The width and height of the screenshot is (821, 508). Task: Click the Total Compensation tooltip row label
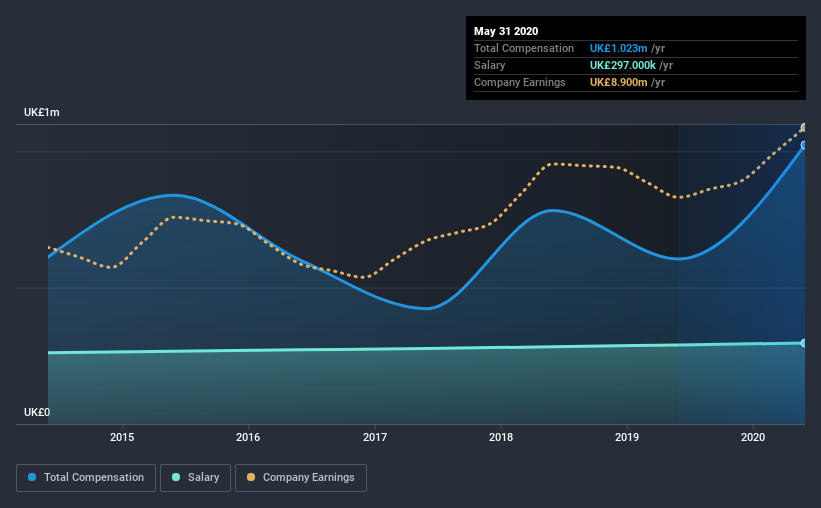524,48
